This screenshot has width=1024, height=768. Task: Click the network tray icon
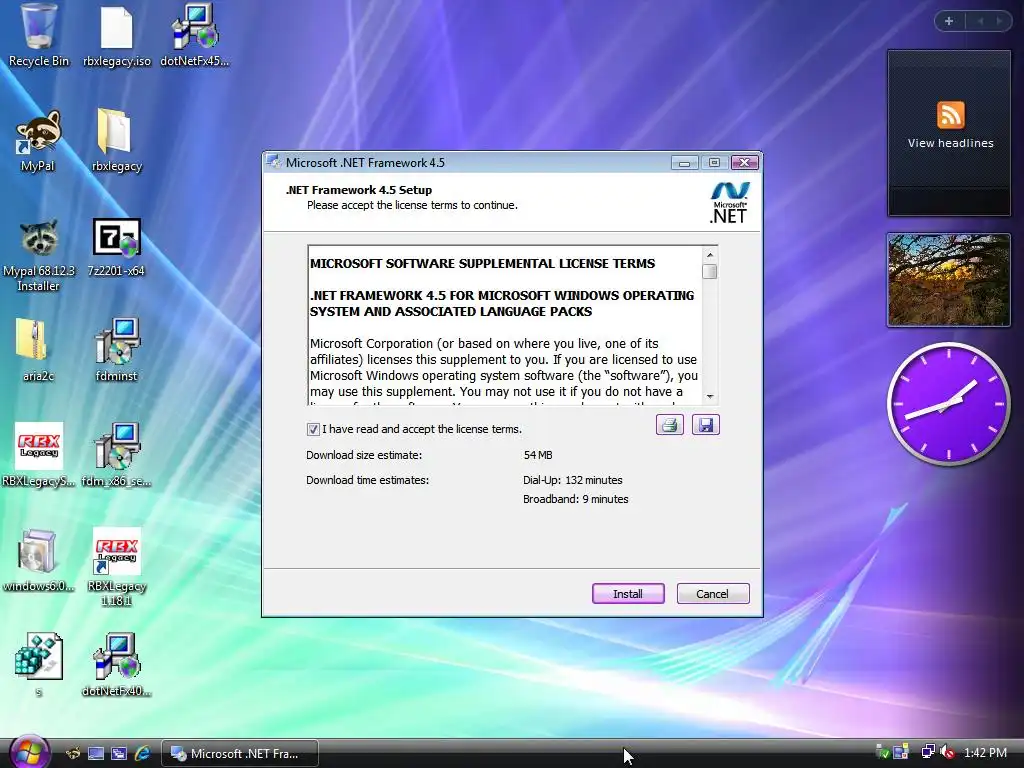click(x=927, y=752)
